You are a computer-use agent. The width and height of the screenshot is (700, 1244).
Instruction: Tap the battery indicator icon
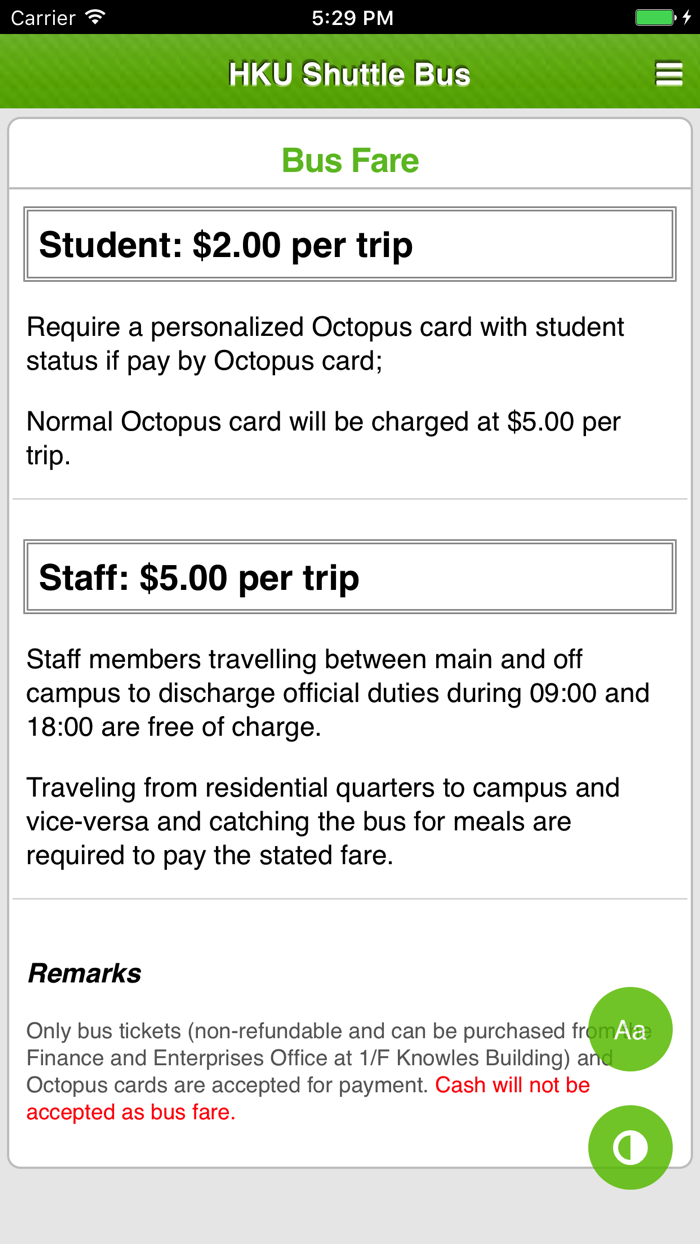pos(655,16)
